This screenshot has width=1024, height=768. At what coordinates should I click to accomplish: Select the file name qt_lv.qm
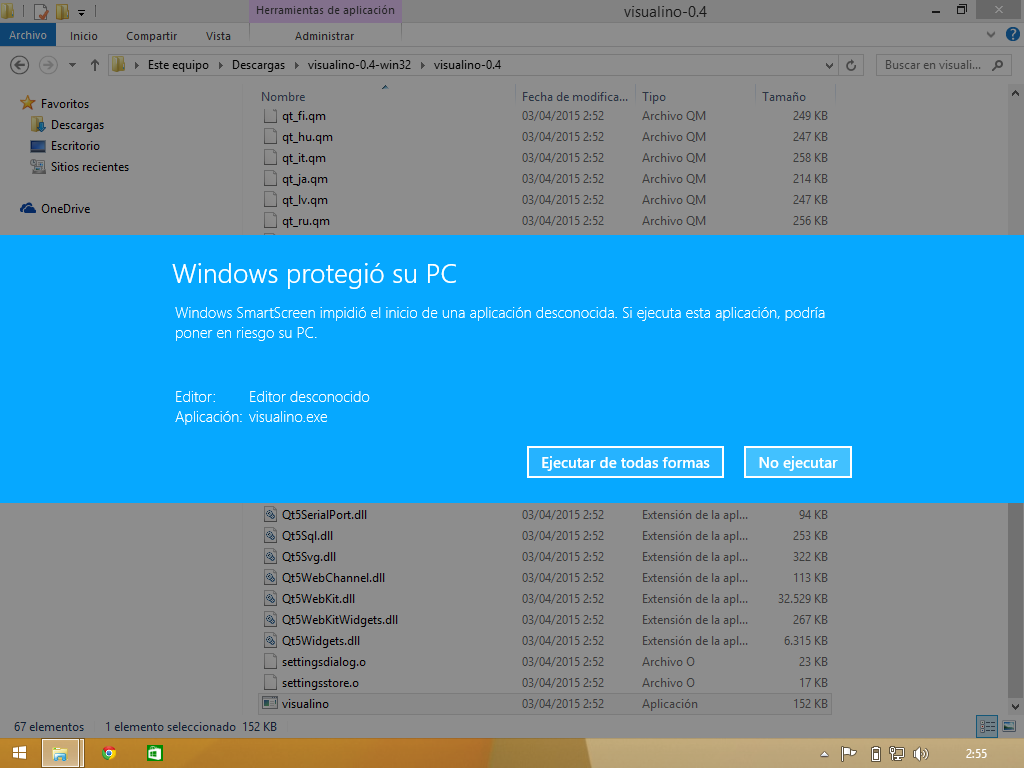coord(305,200)
